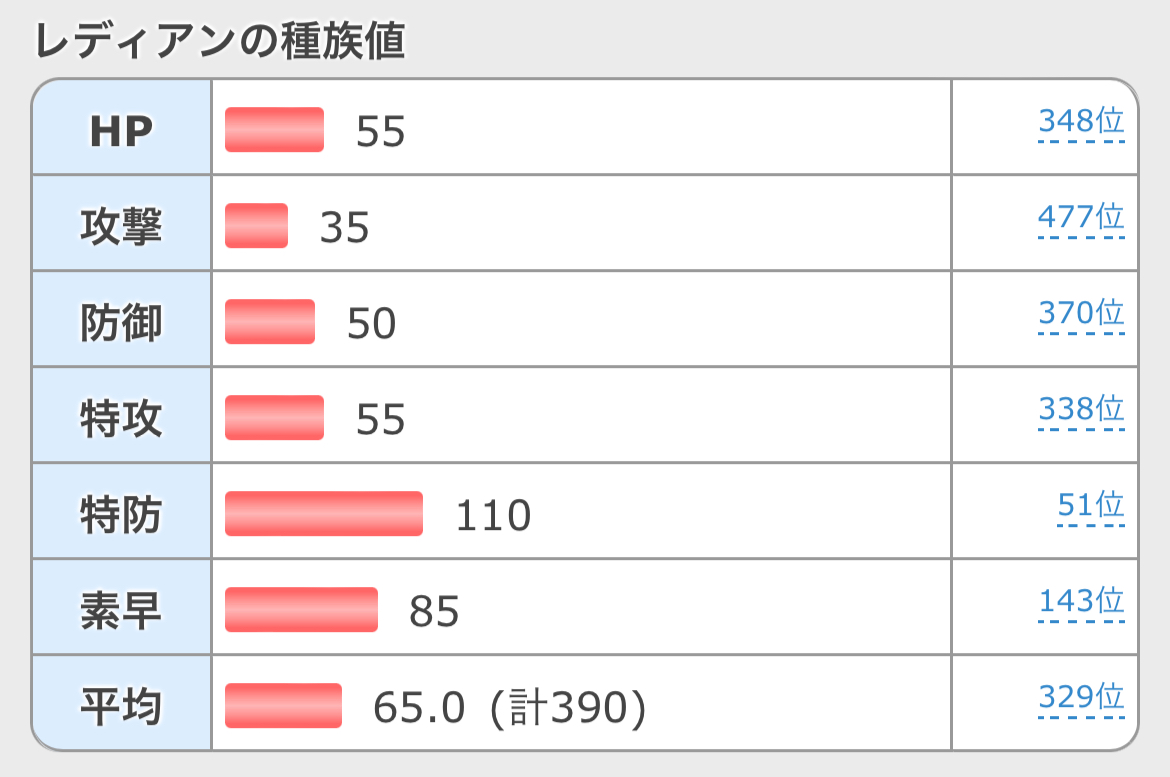Select the red 素早 stat bar
This screenshot has height=777, width=1170.
click(x=301, y=610)
